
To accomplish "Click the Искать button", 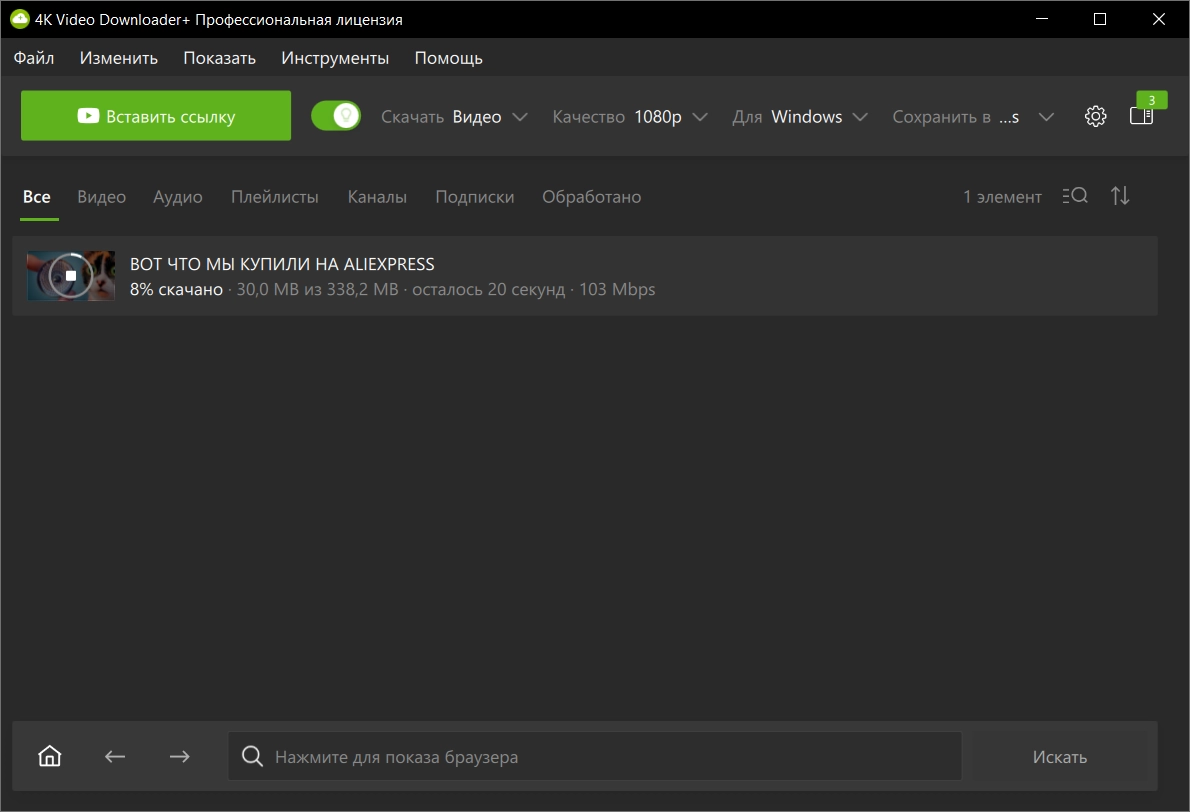I will (x=1059, y=756).
